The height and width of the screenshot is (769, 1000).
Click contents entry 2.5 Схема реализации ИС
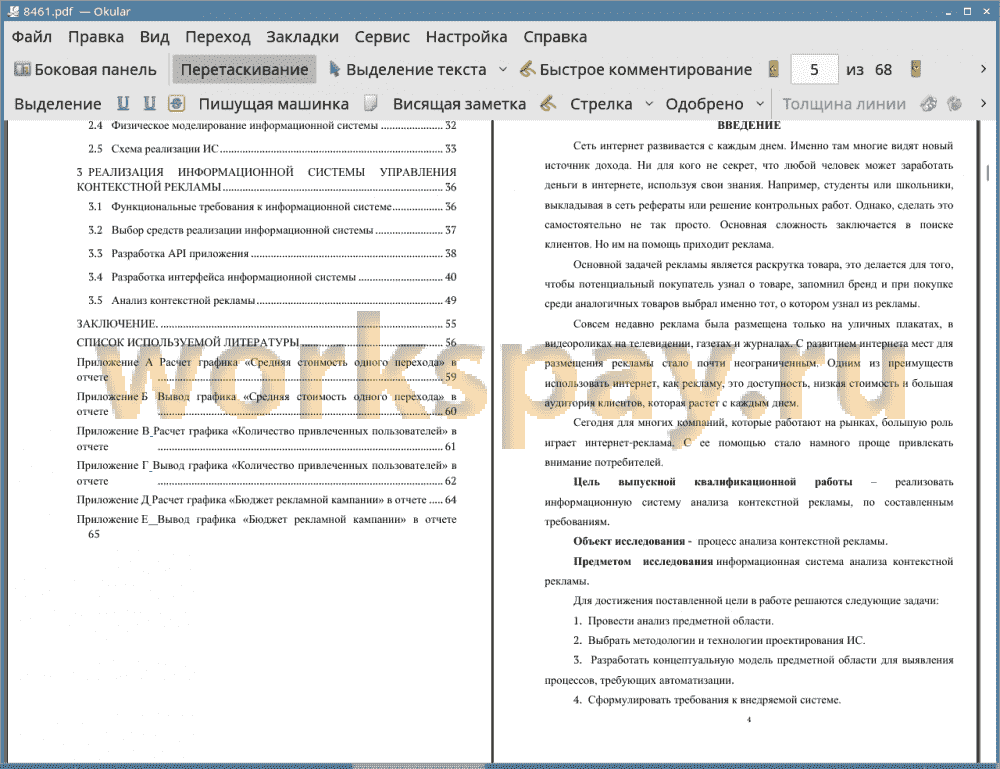(x=272, y=149)
